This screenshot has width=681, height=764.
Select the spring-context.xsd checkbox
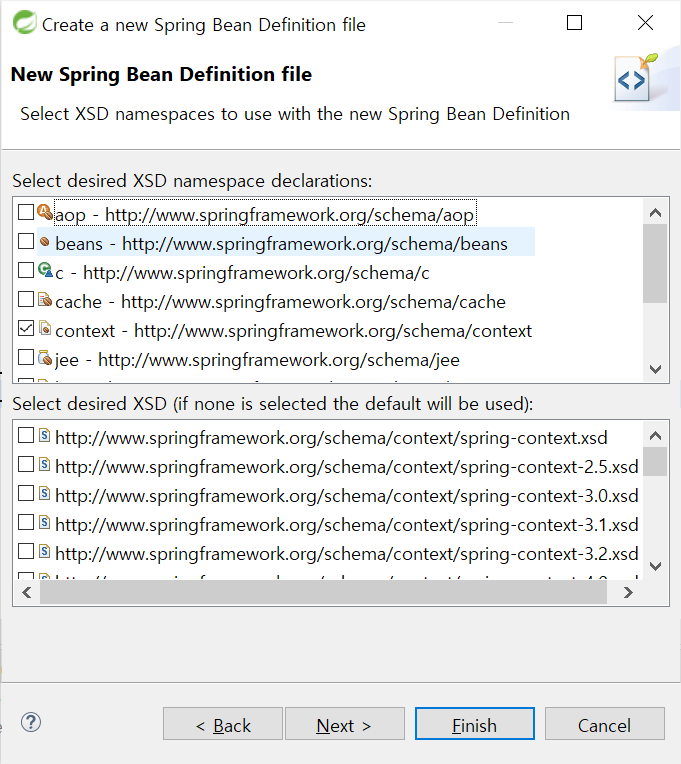tap(26, 435)
